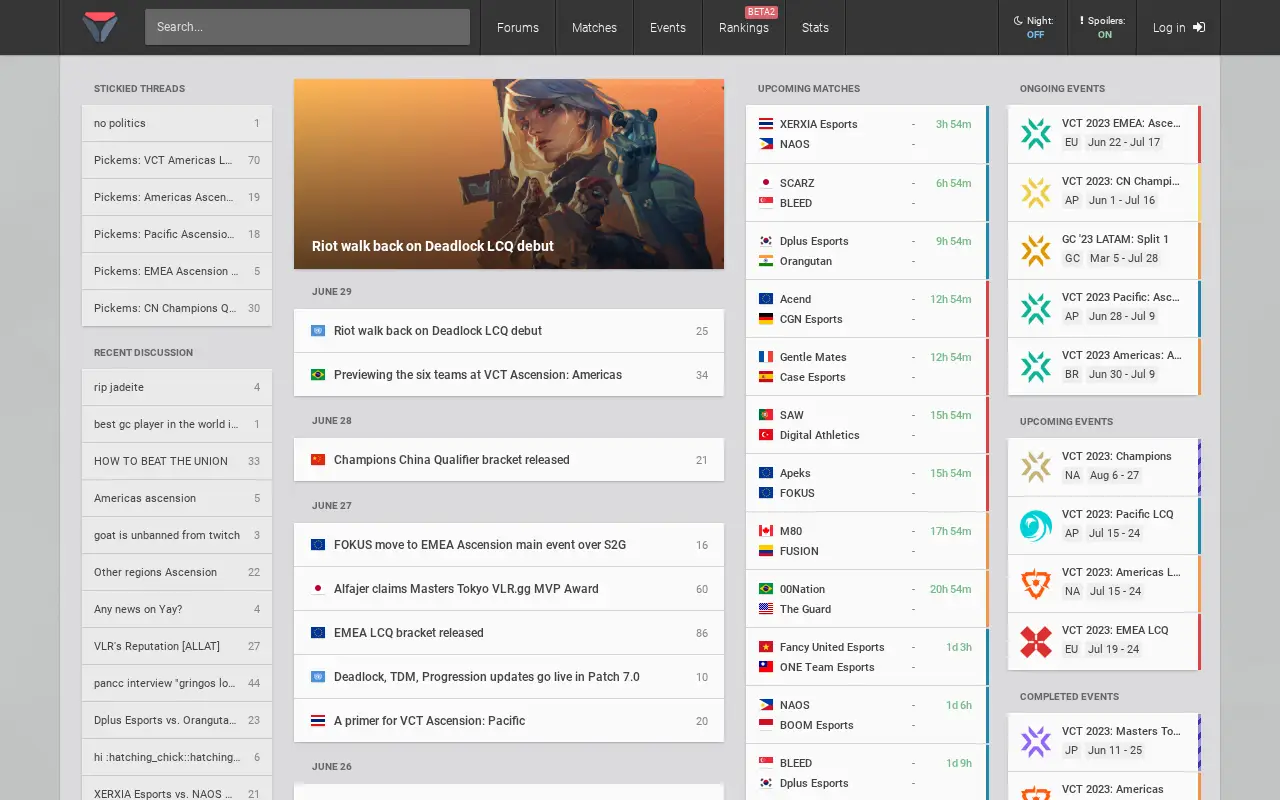Open 'Pickems: CN Champions Q...' stickied thread
The image size is (1280, 800).
pos(177,308)
